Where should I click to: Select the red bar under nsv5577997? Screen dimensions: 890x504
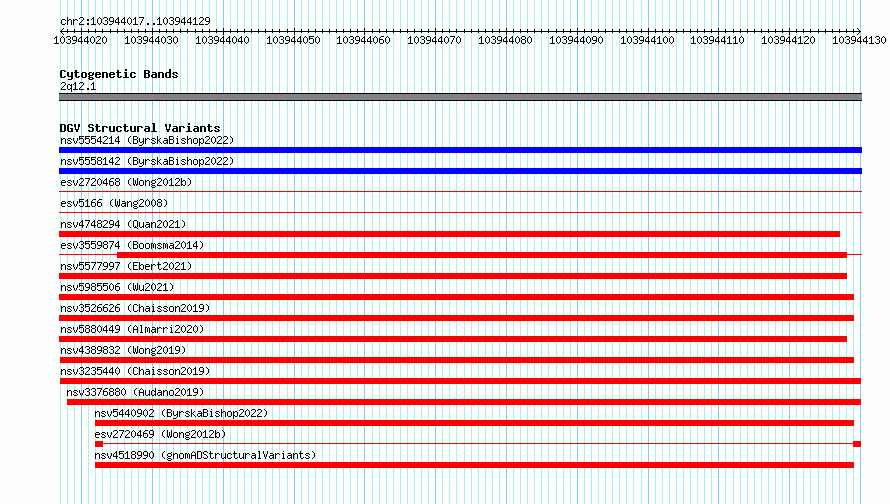(453, 276)
